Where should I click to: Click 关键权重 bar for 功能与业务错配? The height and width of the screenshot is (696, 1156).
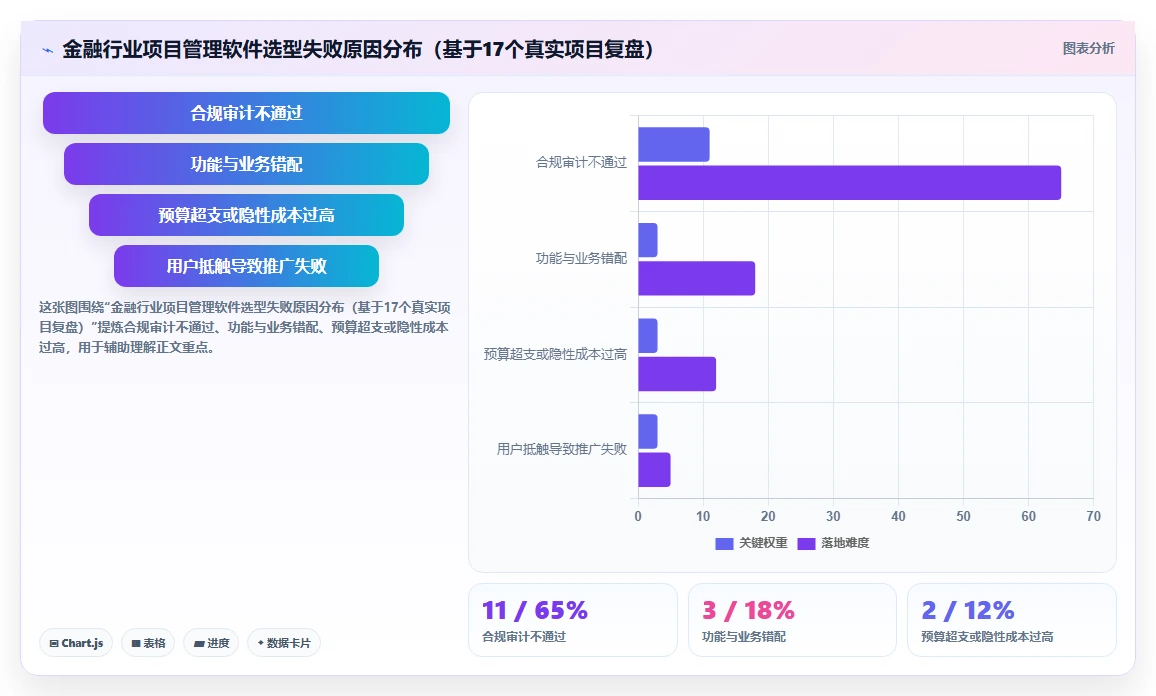click(x=648, y=240)
